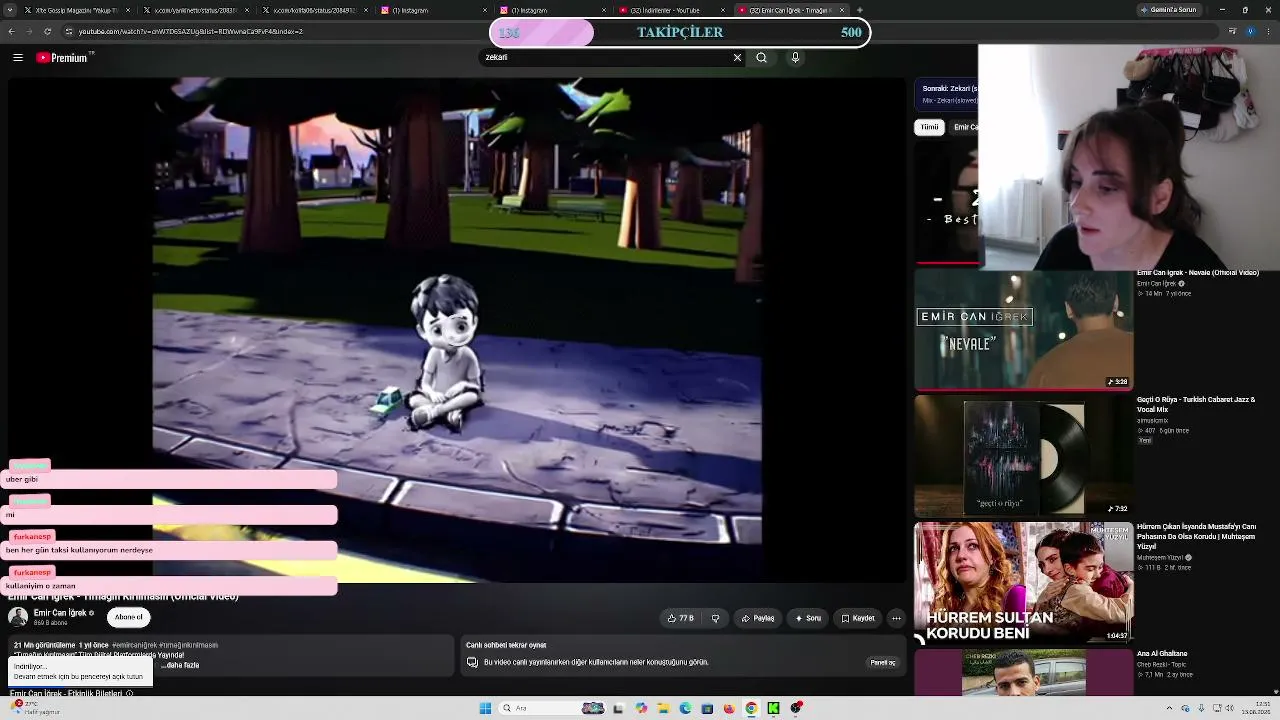Like the video (77 B)
Viewport: 1280px width, 720px height.
[680, 618]
